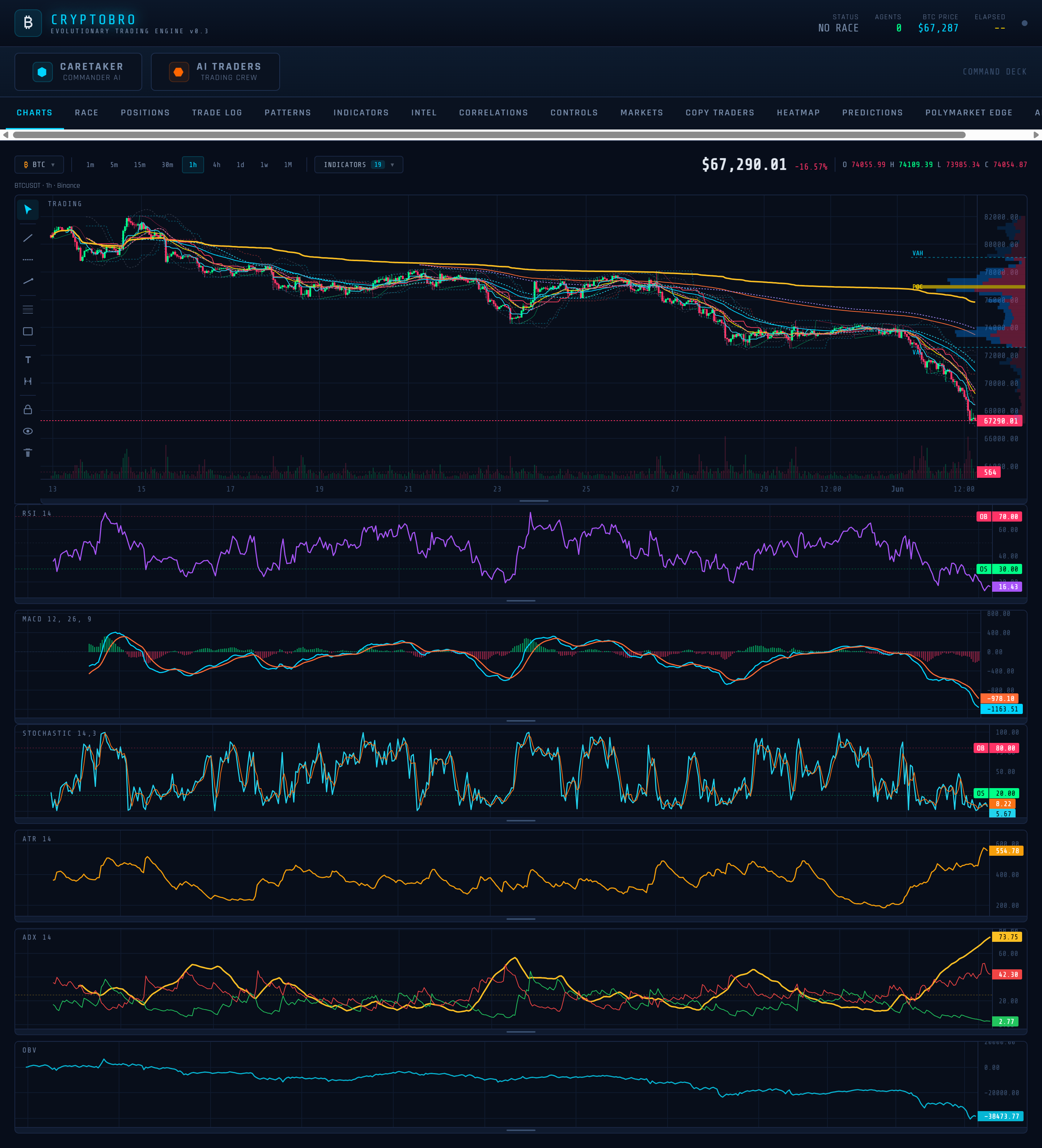Switch to the 1w timeframe
1042x1148 pixels.
[x=264, y=165]
